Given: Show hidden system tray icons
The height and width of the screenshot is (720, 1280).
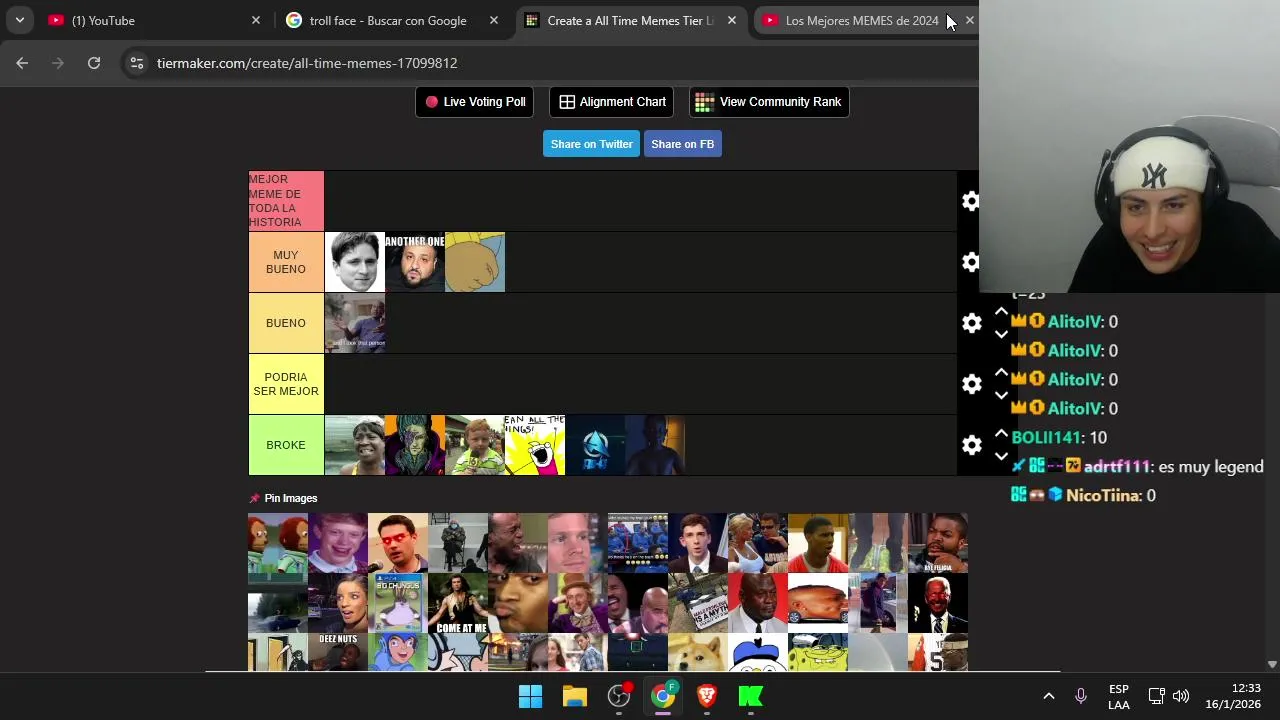Looking at the screenshot, I should (1048, 696).
